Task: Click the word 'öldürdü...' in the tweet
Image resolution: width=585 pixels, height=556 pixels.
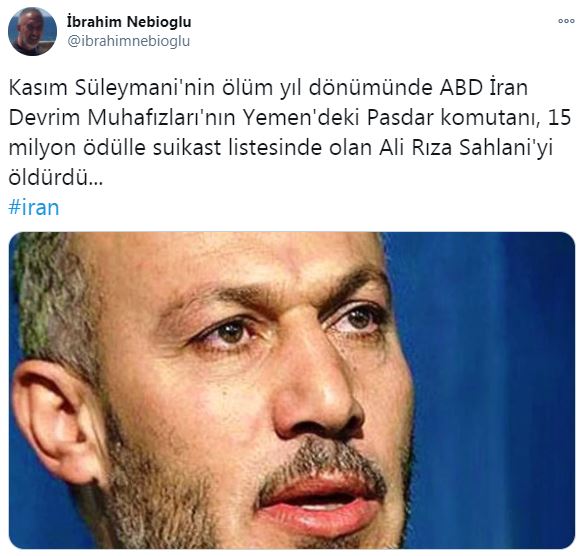Action: pyautogui.click(x=55, y=177)
